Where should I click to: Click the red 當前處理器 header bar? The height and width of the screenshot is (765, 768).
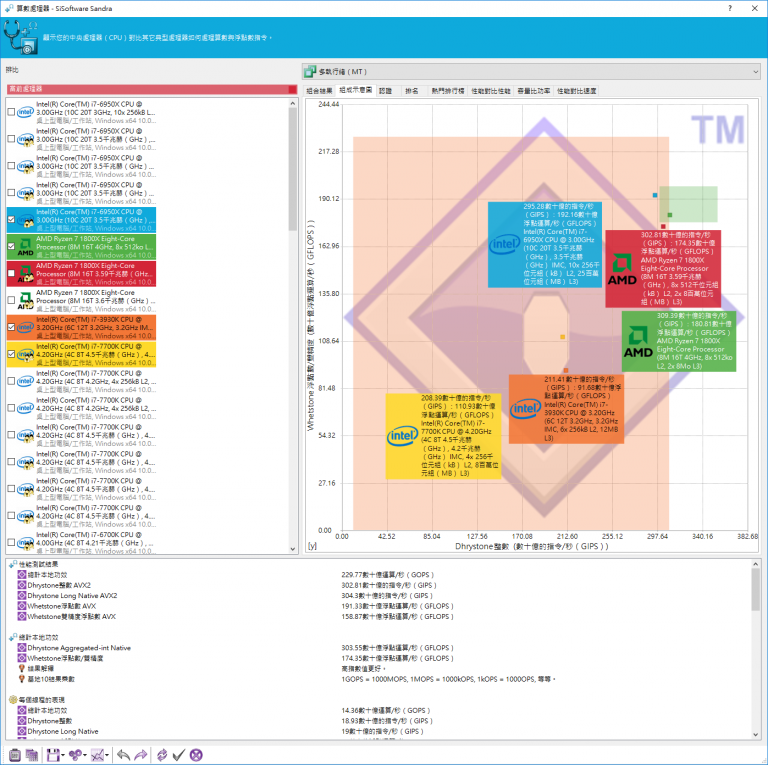[152, 89]
